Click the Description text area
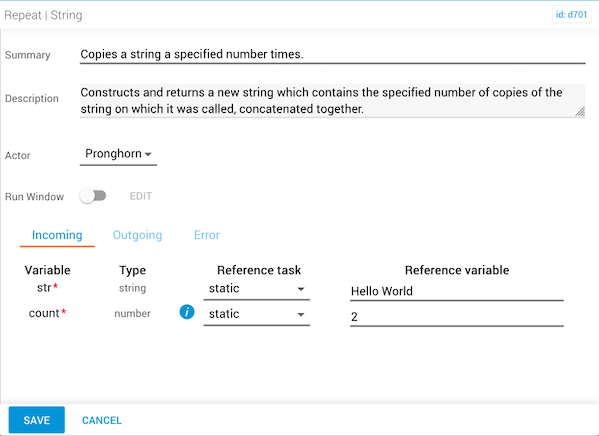 332,100
